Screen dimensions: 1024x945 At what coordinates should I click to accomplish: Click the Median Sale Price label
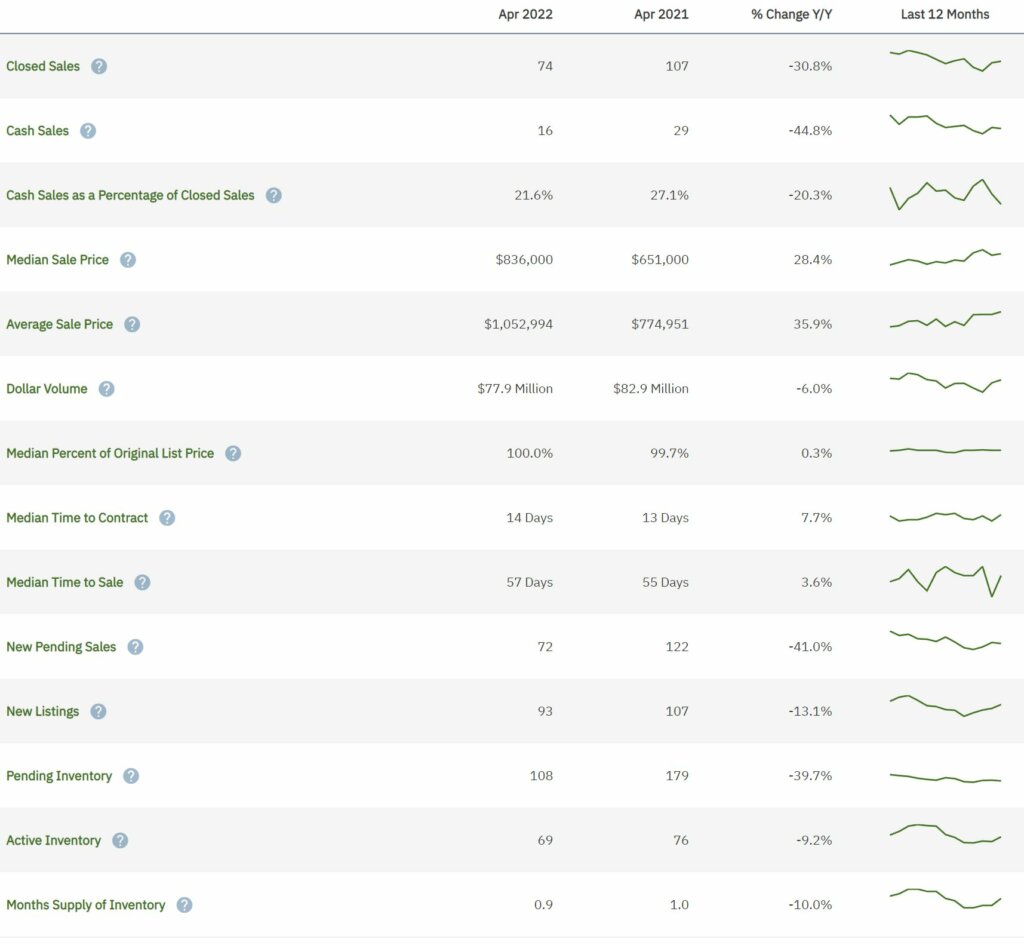pos(57,259)
